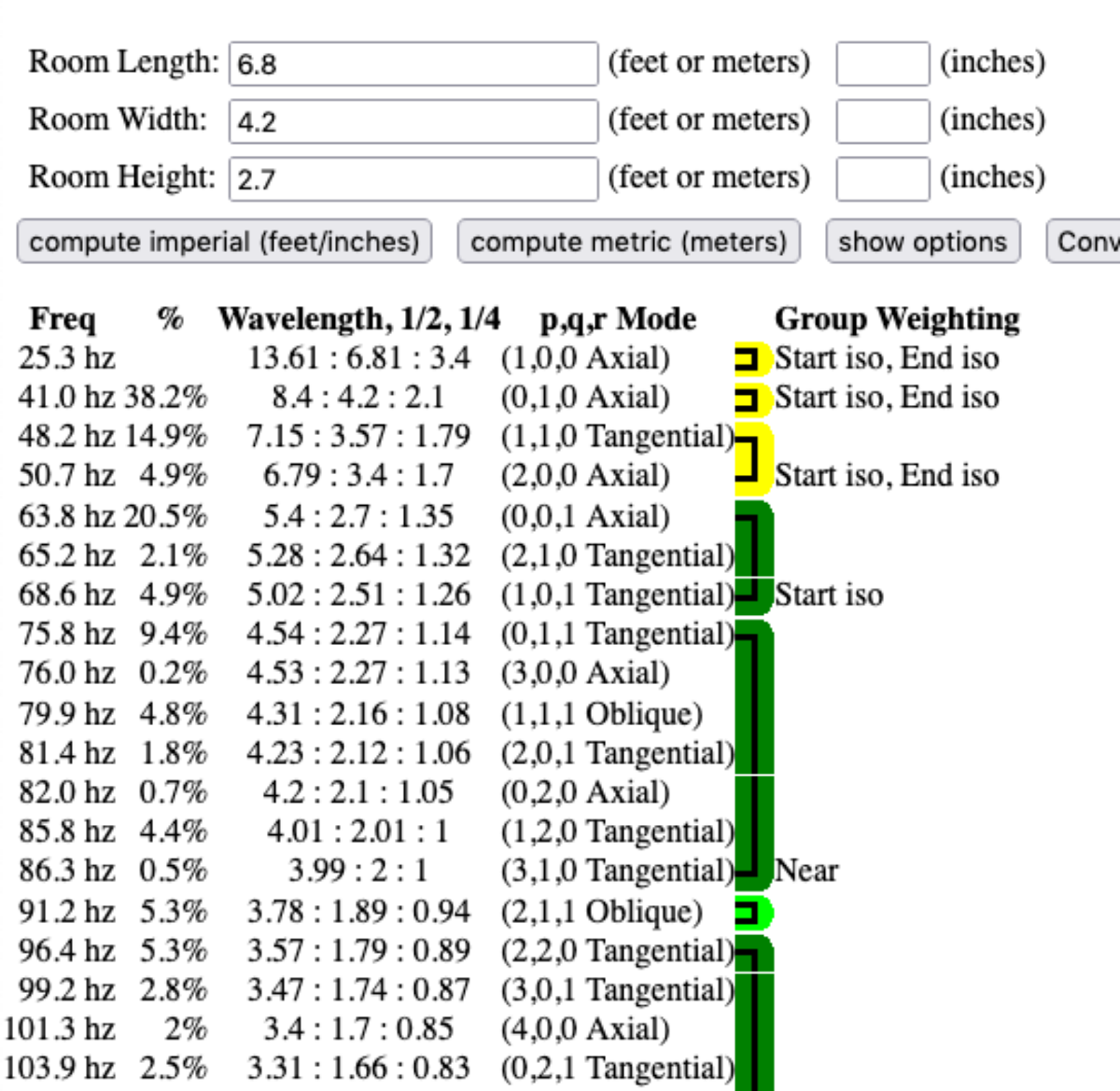This screenshot has width=1120, height=1091.
Task: Click bright green marker for 91.2 hz
Action: pos(752,912)
